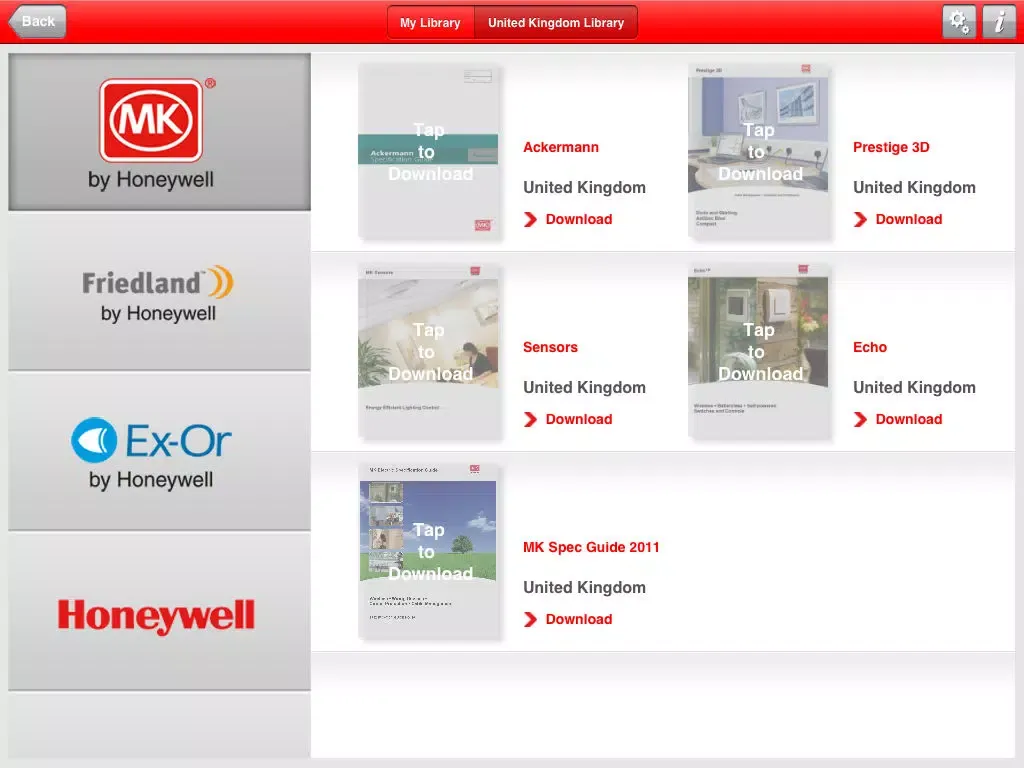Click United Kingdom text under Ackermann
Image resolution: width=1024 pixels, height=768 pixels.
click(584, 188)
